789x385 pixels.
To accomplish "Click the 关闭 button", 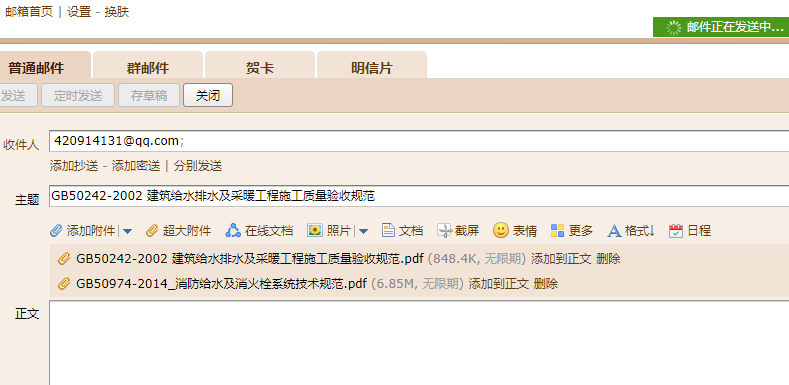I will (x=208, y=95).
